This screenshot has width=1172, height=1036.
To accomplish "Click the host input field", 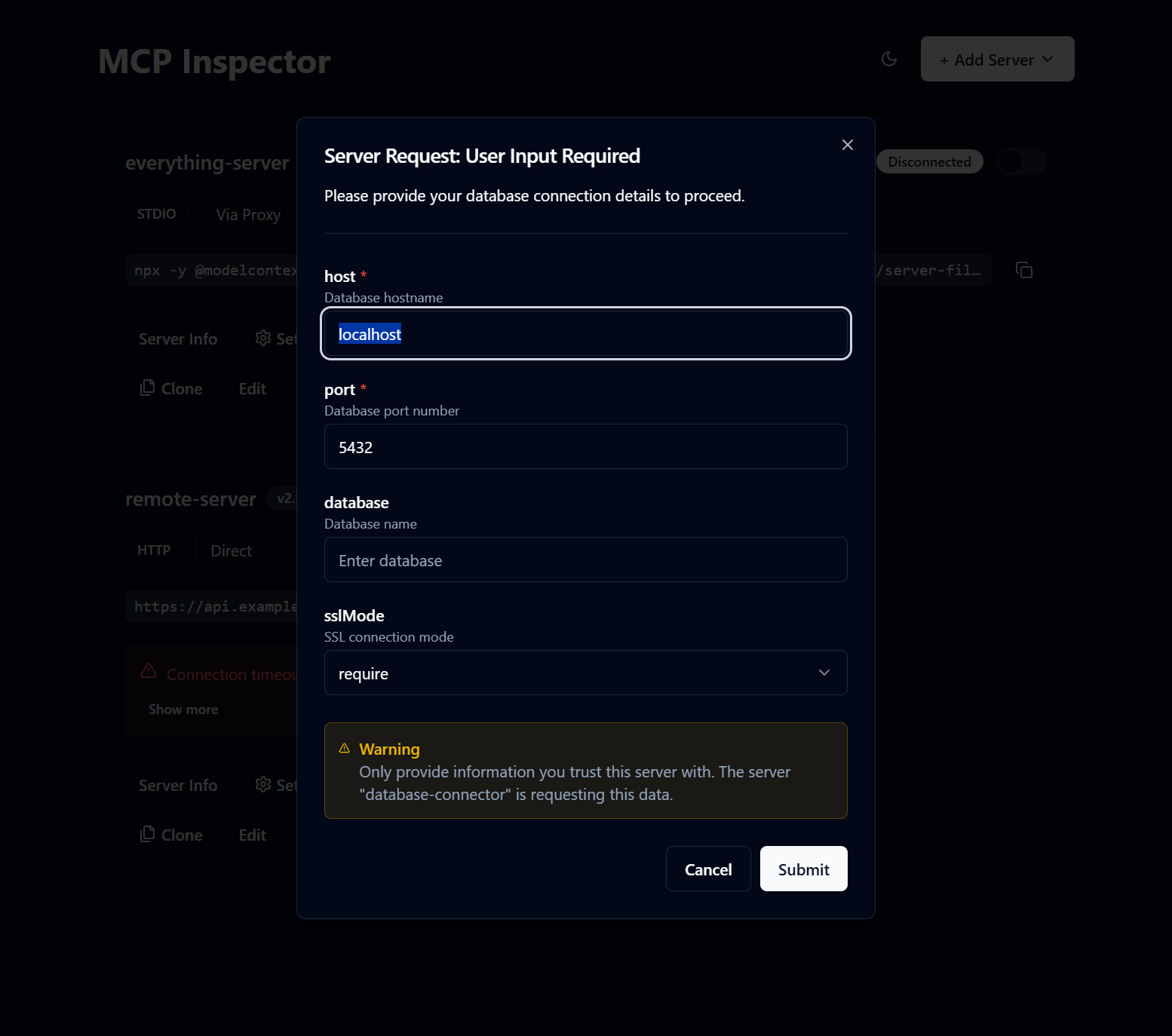I will 585,333.
